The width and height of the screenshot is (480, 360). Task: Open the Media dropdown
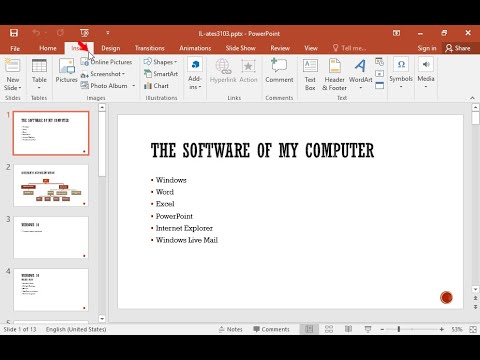pyautogui.click(x=426, y=73)
